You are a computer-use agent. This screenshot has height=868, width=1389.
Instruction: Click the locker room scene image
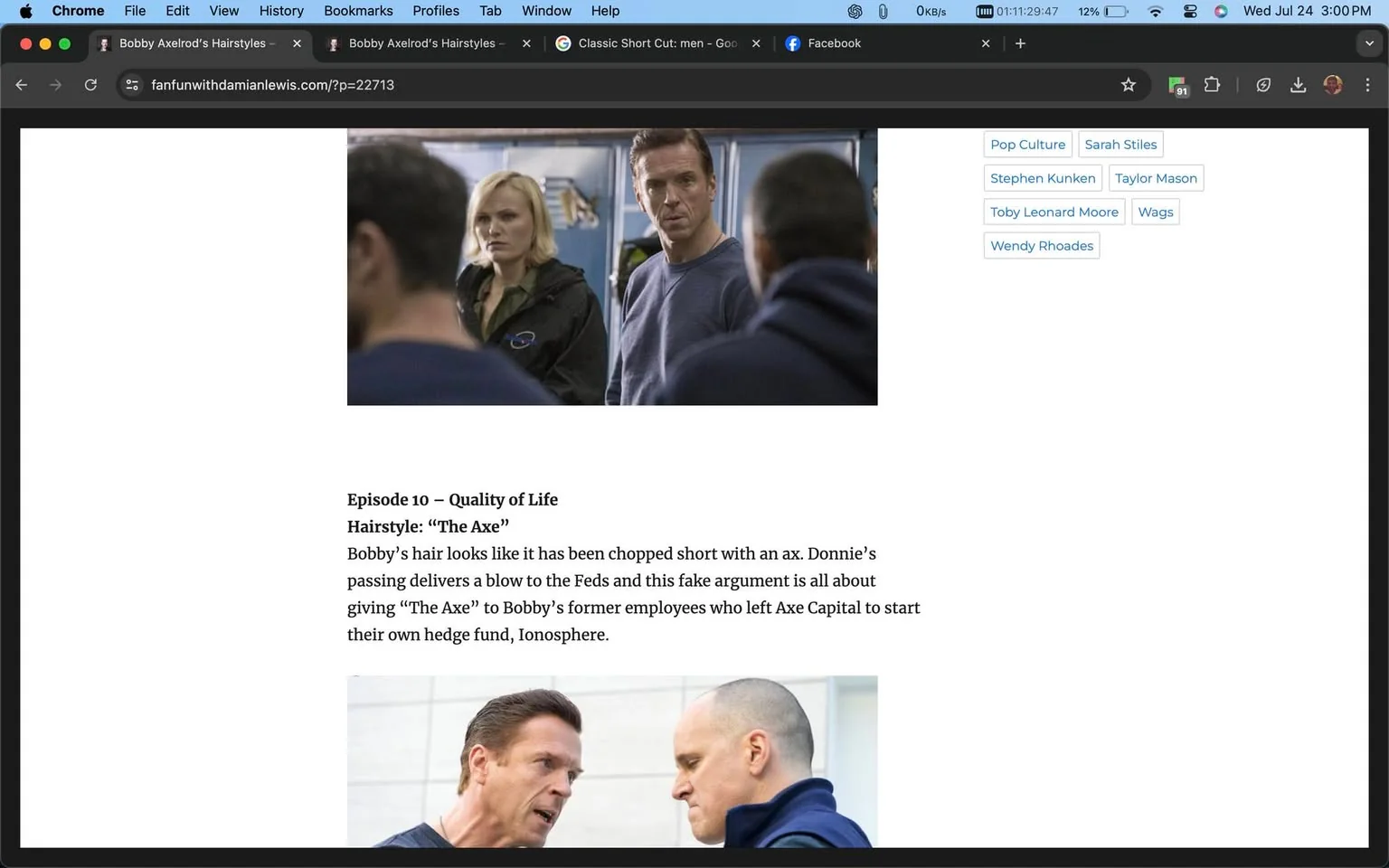tap(612, 267)
